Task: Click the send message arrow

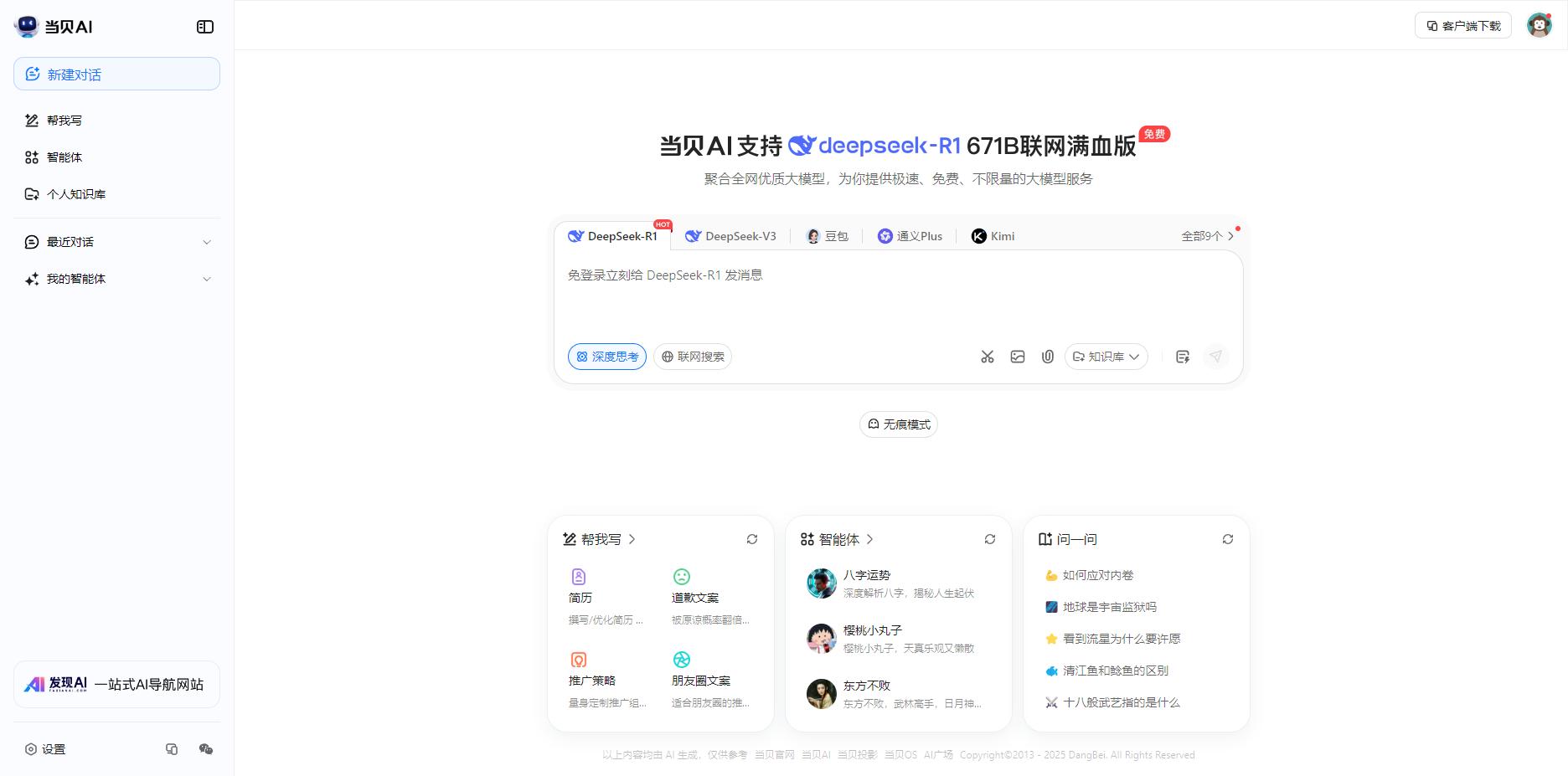Action: click(x=1215, y=357)
